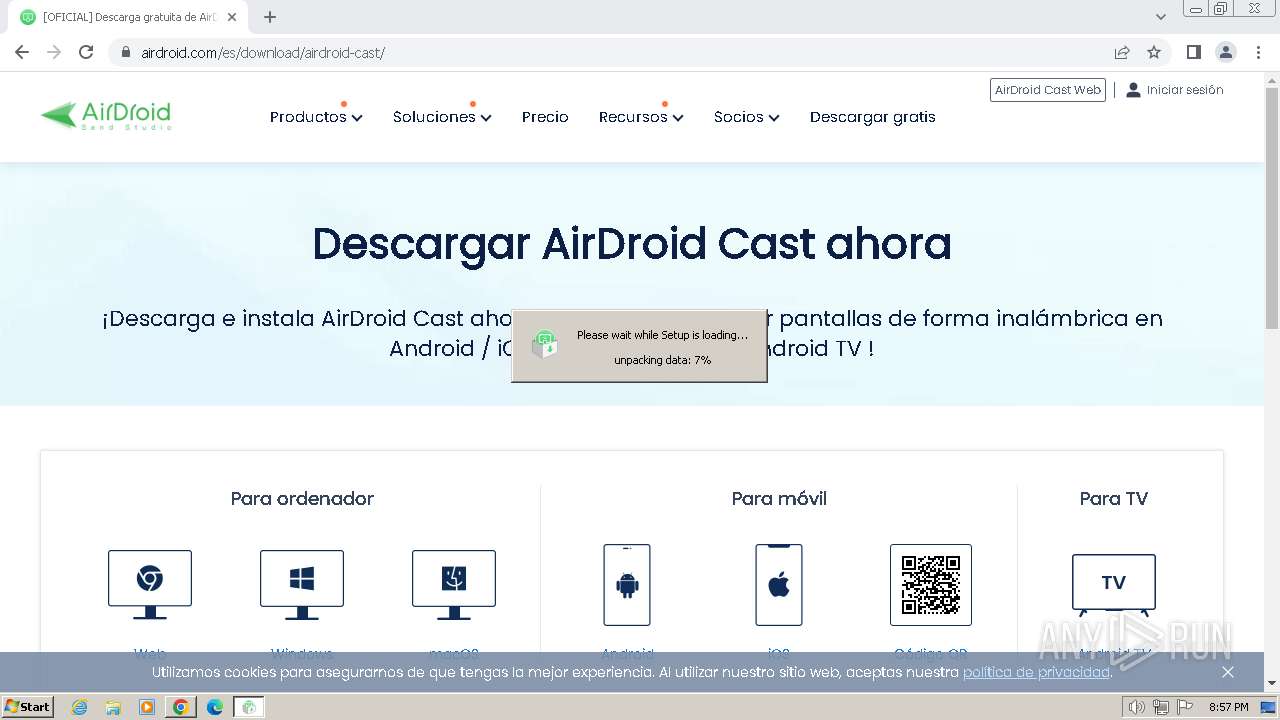Expand the Soluciones menu
Viewport: 1280px width, 720px height.
tap(442, 117)
